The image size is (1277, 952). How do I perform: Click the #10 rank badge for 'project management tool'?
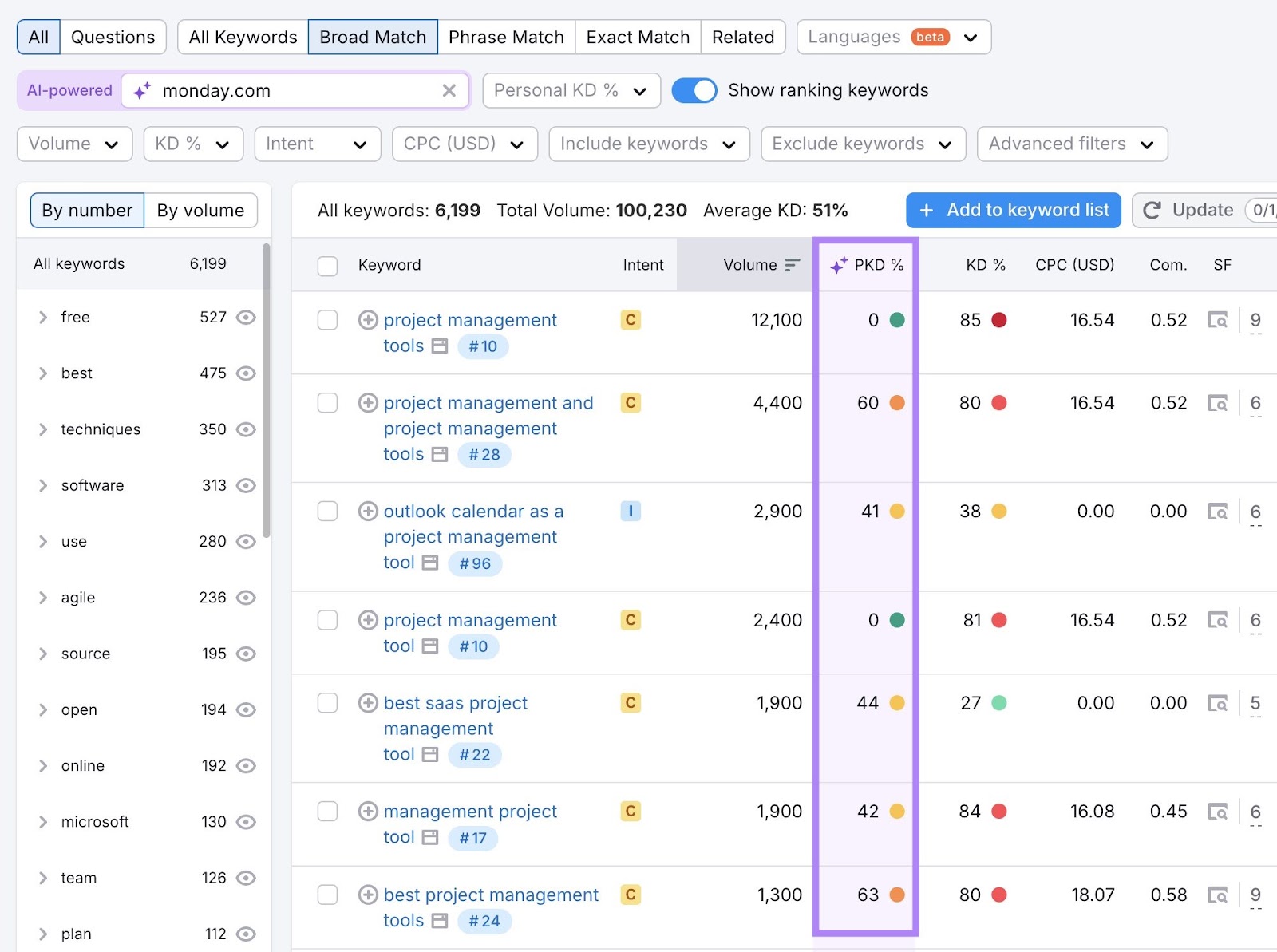(x=474, y=646)
